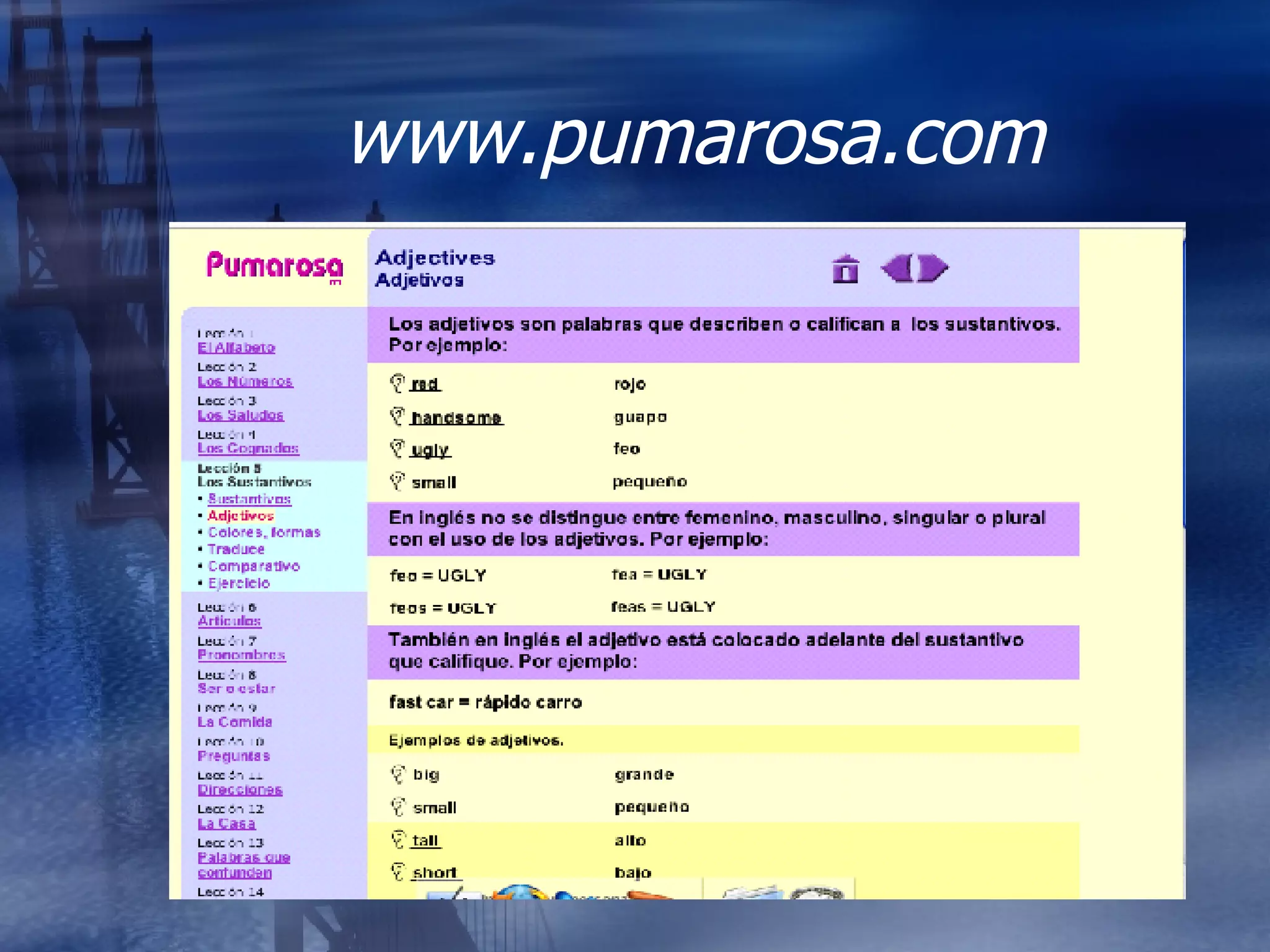Open lesson 'Preguntas' in sidebar

(x=234, y=756)
